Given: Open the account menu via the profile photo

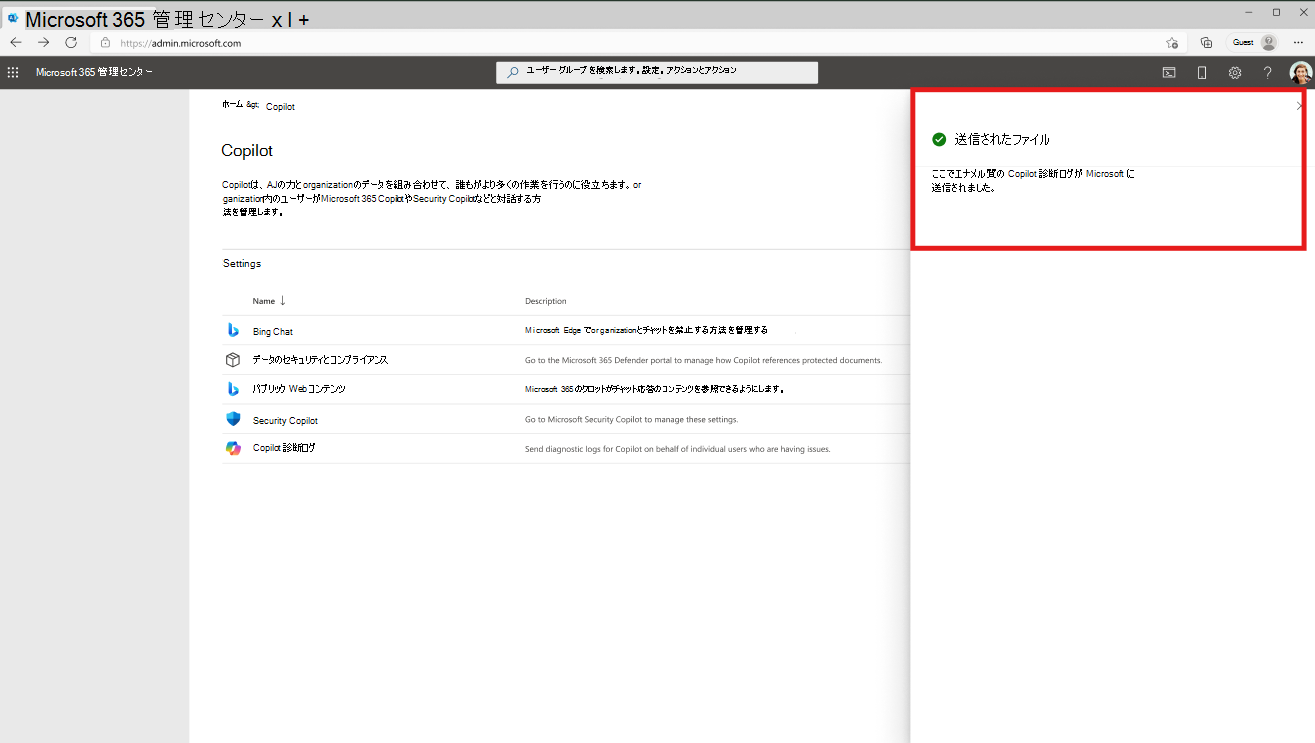Looking at the screenshot, I should click(1300, 72).
